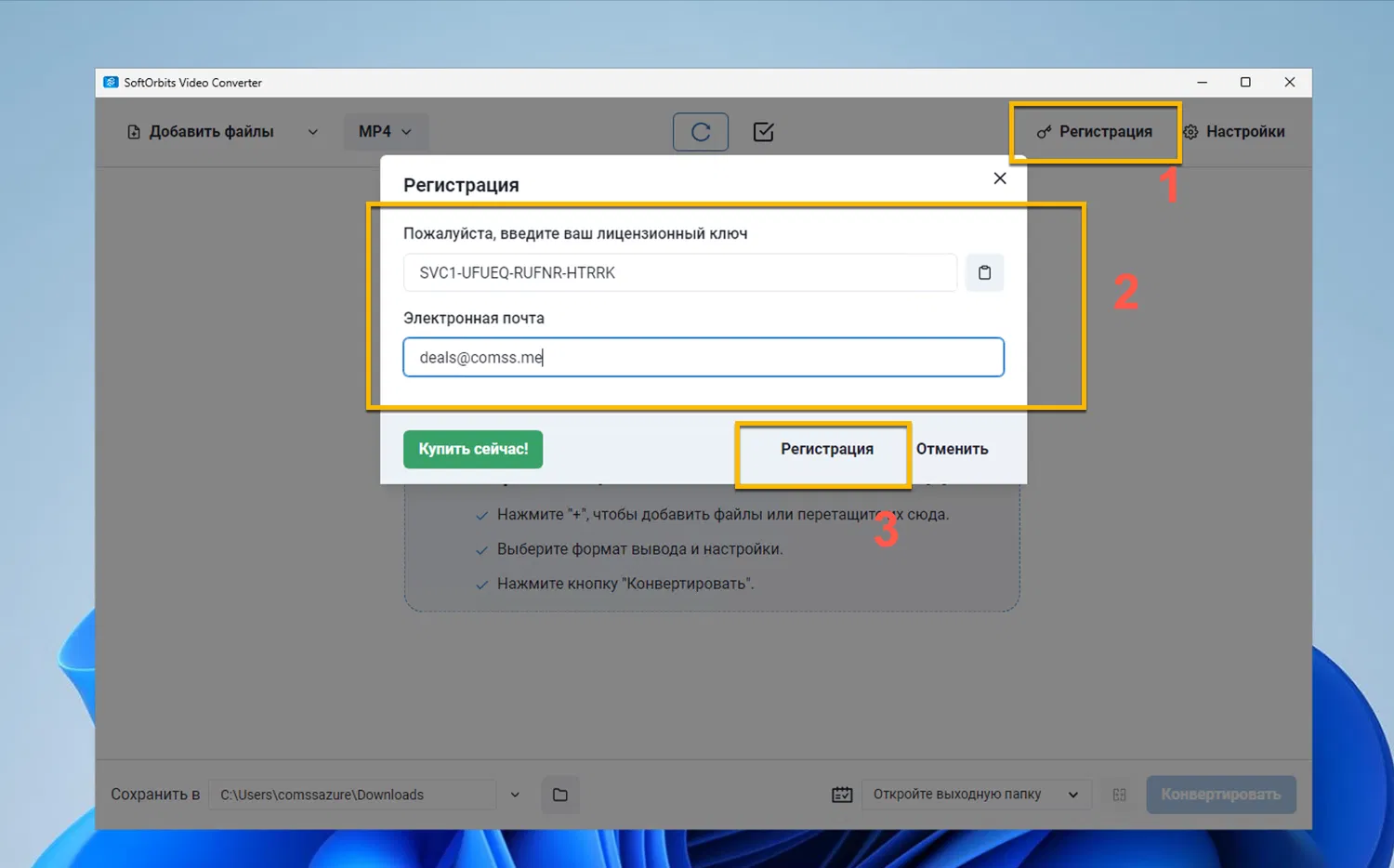Select the Электронная почта input field

click(703, 357)
